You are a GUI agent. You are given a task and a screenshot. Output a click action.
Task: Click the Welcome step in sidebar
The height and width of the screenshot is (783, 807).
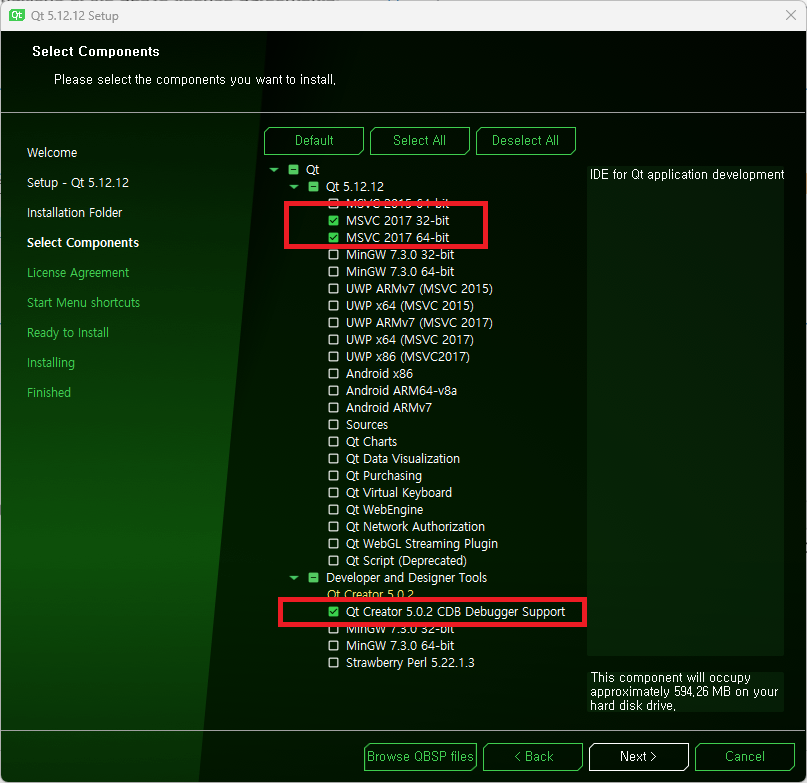tap(52, 152)
